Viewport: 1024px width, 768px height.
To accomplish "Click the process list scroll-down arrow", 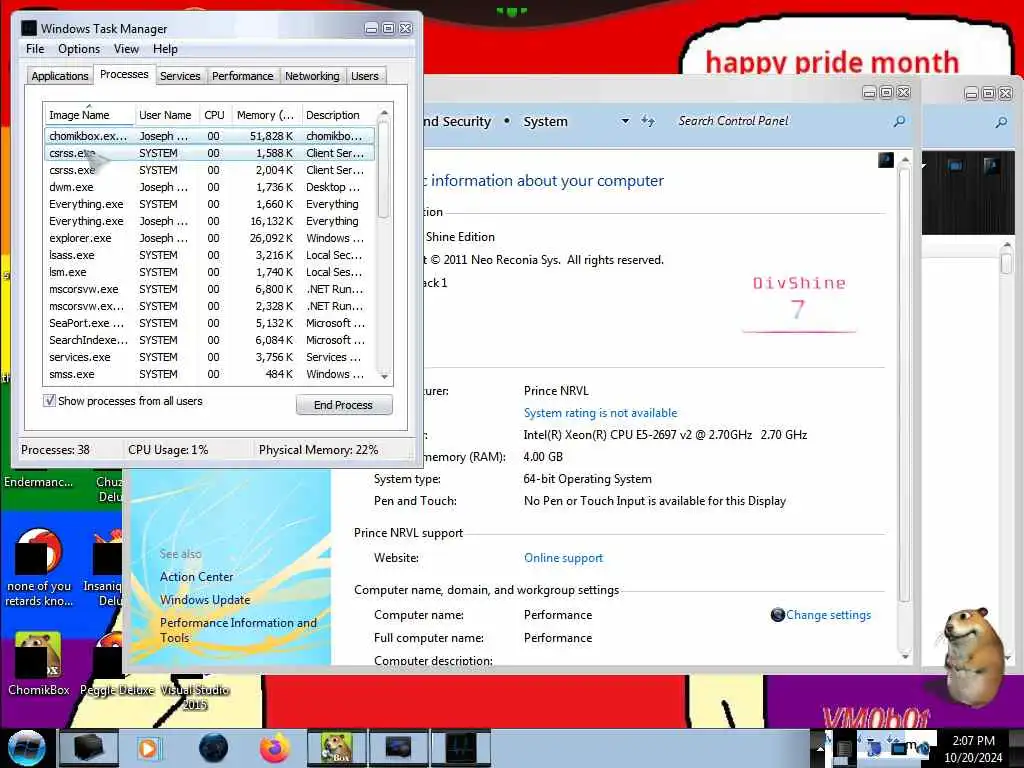I will (384, 376).
